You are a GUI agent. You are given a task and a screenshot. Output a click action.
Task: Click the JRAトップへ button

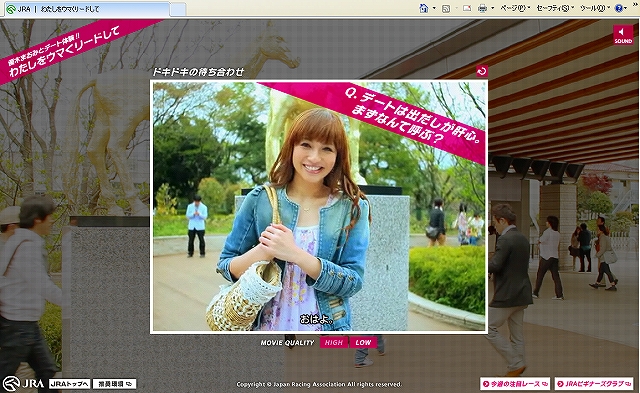click(x=69, y=384)
